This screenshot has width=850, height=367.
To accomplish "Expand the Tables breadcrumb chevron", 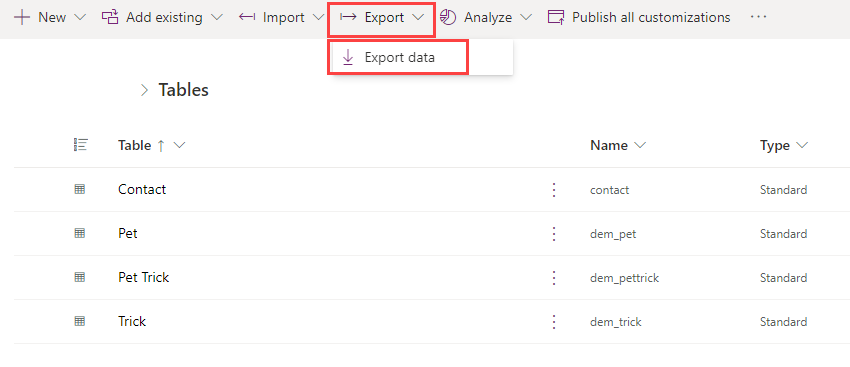I will pos(144,90).
